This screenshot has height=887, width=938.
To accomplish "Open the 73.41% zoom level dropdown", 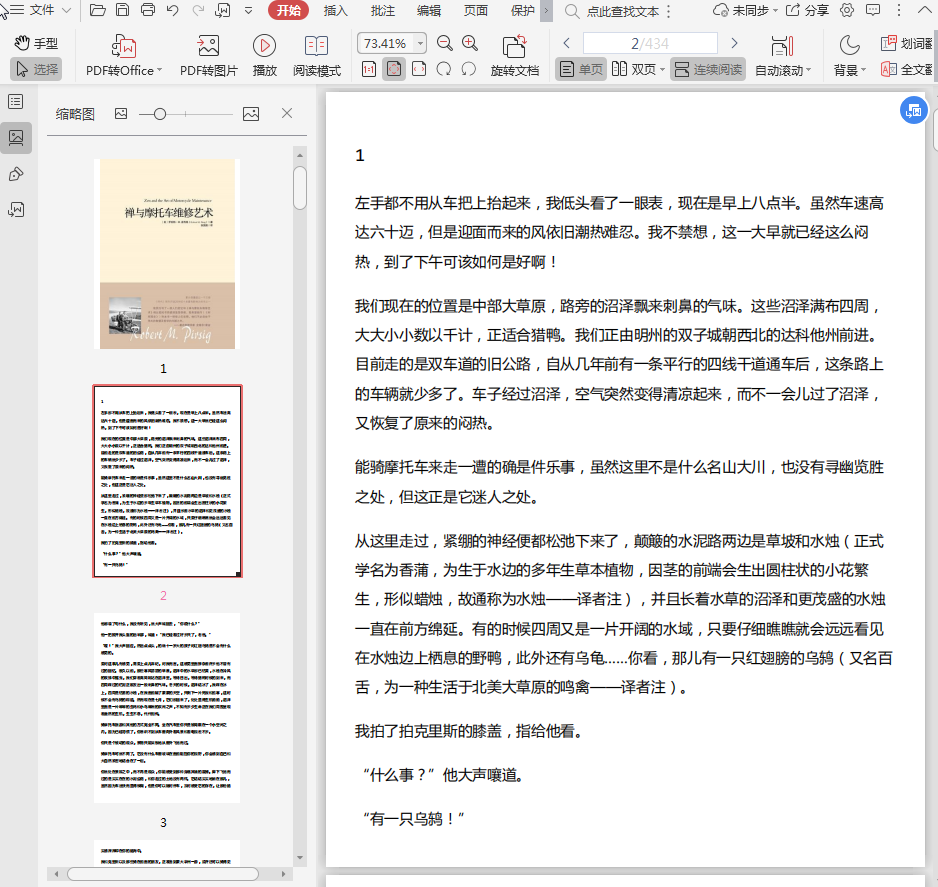I will pos(420,44).
